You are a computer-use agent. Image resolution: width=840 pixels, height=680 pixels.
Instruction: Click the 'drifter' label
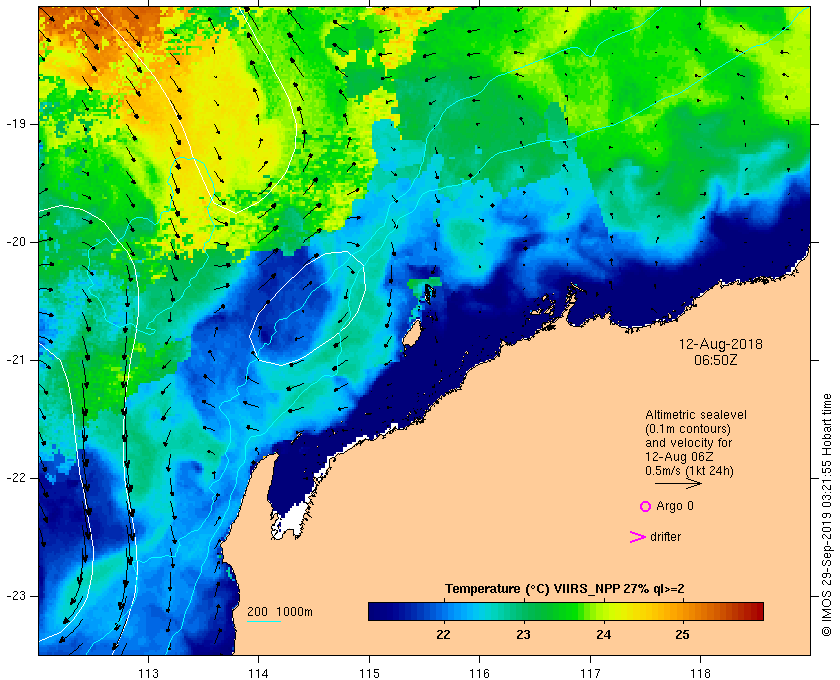click(665, 537)
